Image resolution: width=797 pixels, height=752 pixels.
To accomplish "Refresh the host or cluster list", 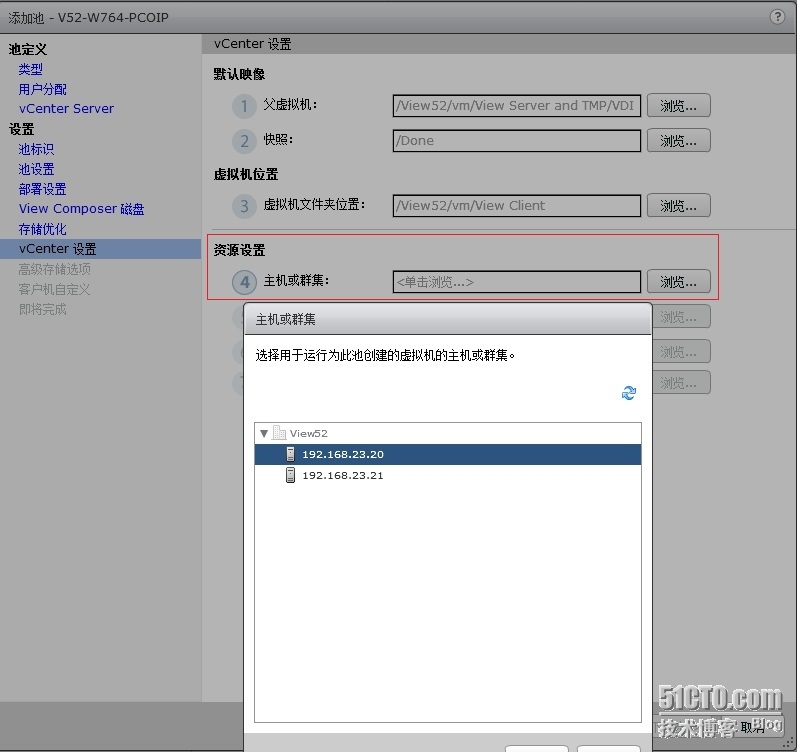I will point(629,393).
